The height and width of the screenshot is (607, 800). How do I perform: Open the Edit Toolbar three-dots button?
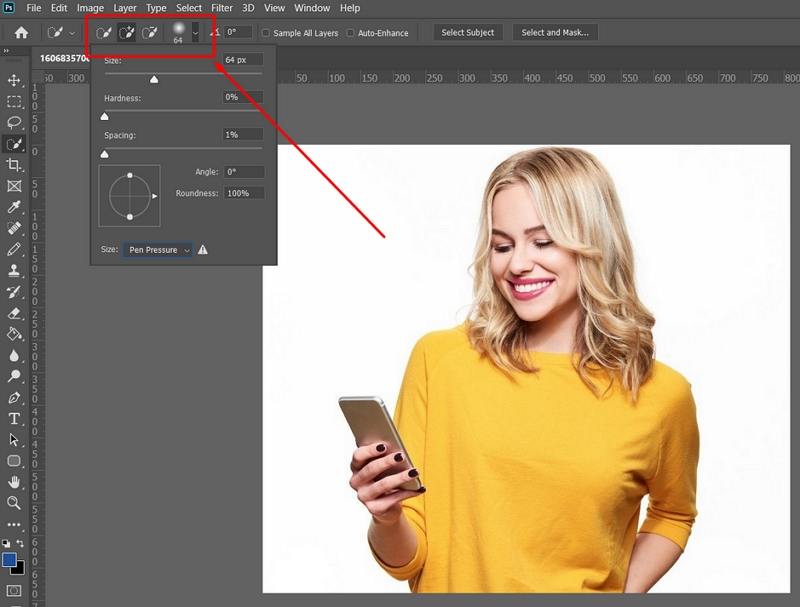[x=14, y=524]
